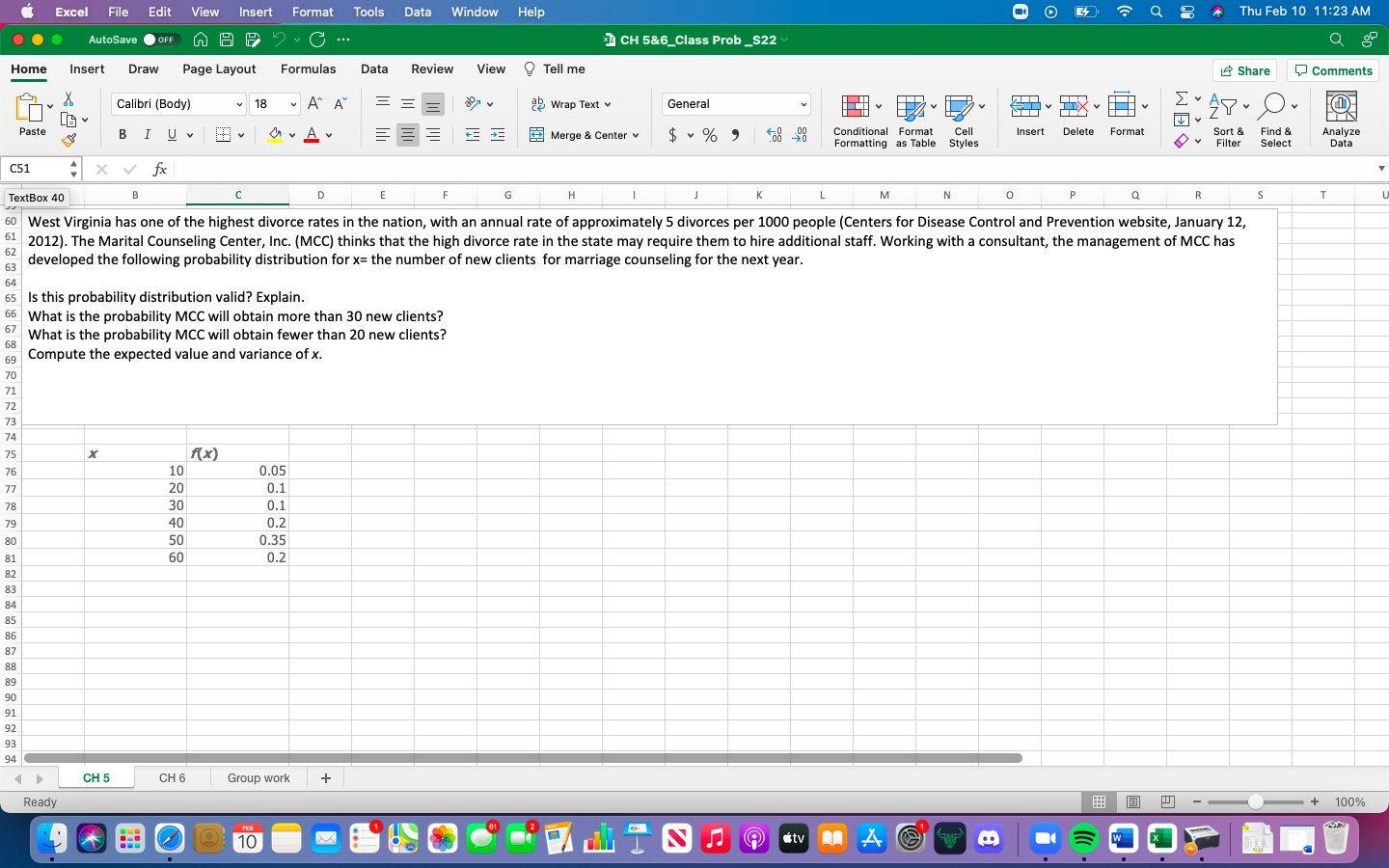Image resolution: width=1389 pixels, height=868 pixels.
Task: Open the font name dropdown
Action: tap(239, 104)
